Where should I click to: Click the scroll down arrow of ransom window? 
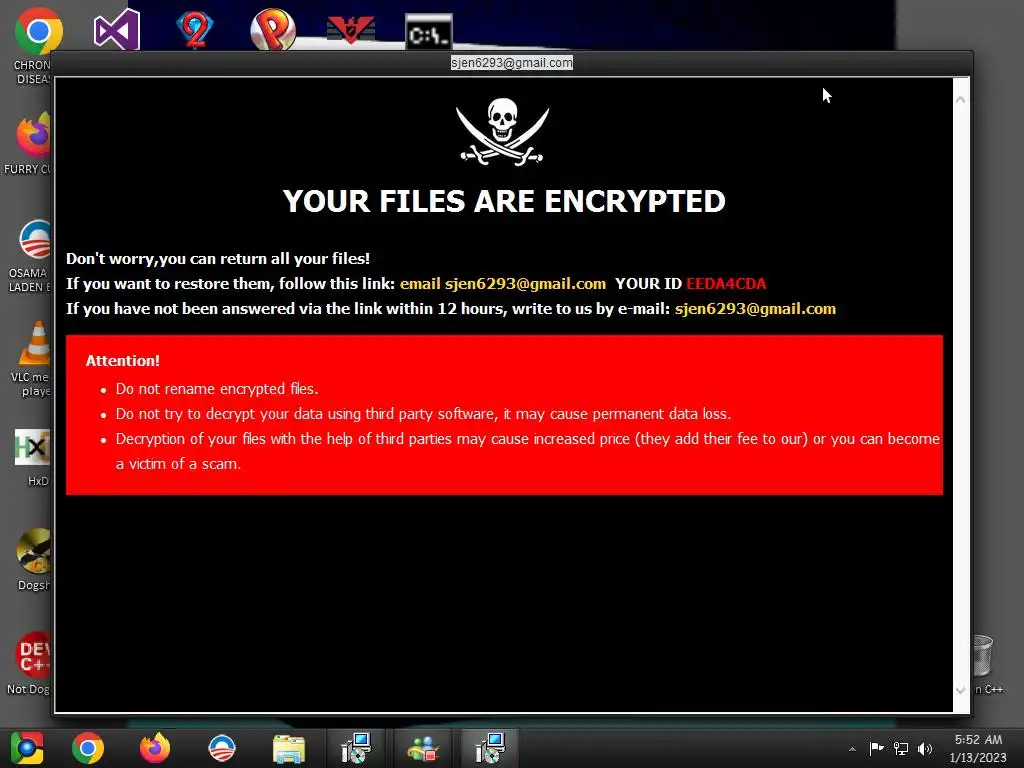tap(961, 690)
